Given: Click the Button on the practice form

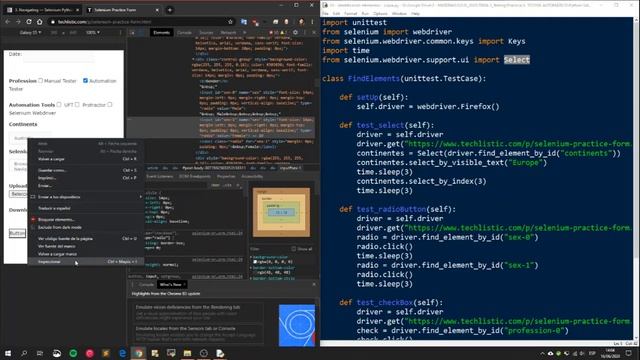Looking at the screenshot, I should pos(17,233).
